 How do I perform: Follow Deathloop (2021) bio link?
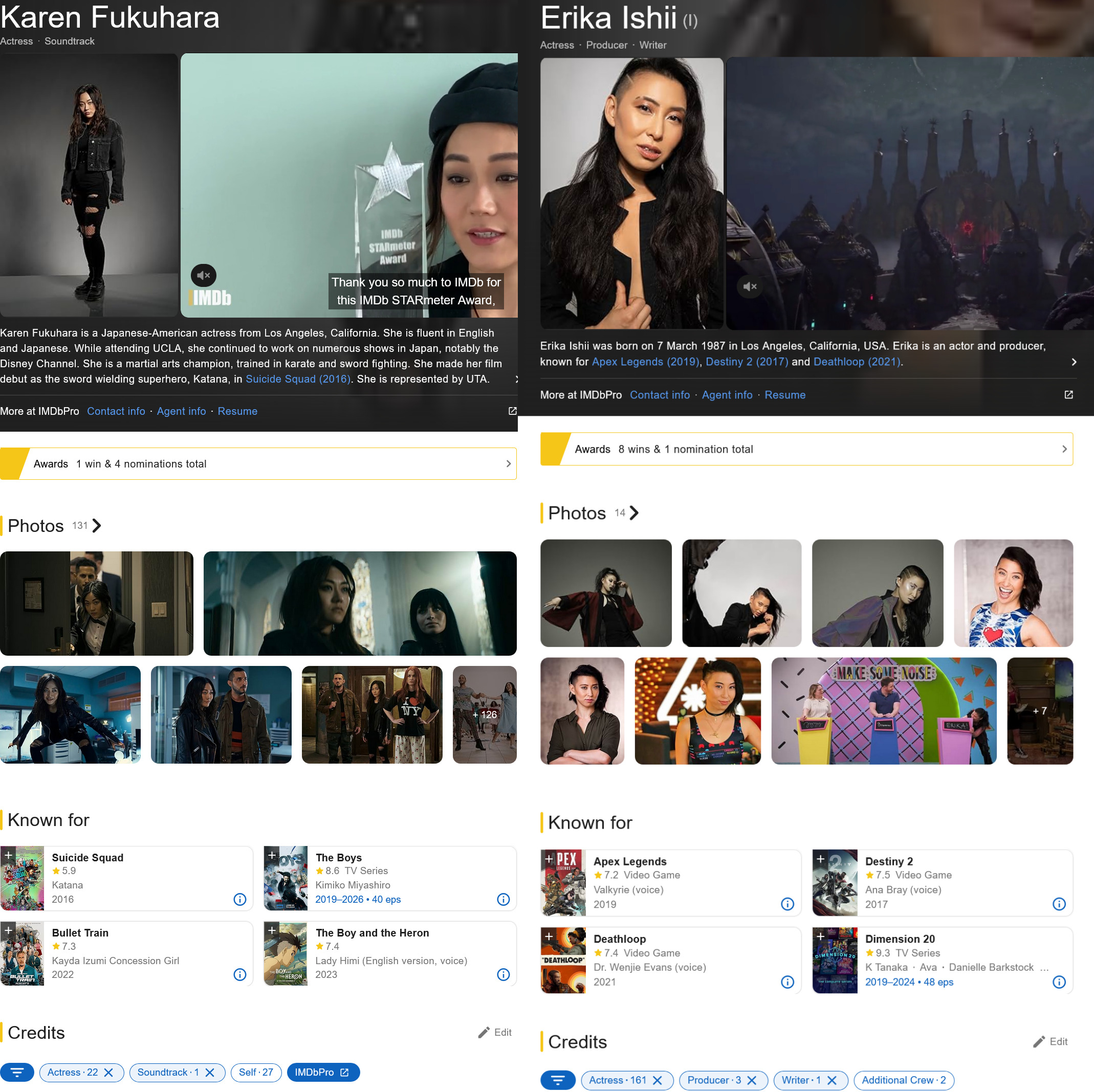click(x=857, y=361)
